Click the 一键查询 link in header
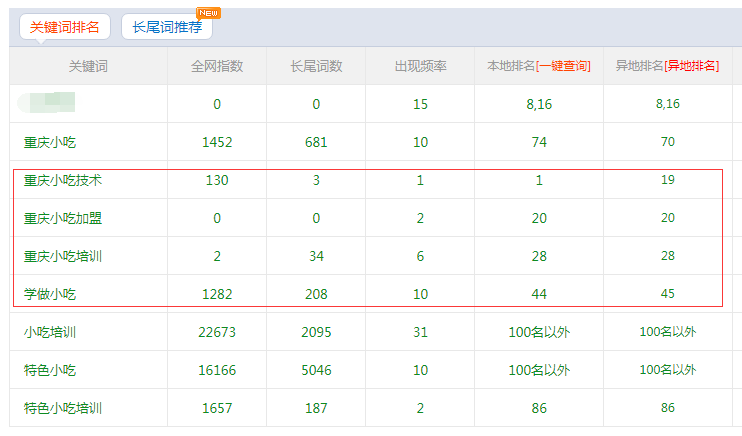 (563, 66)
